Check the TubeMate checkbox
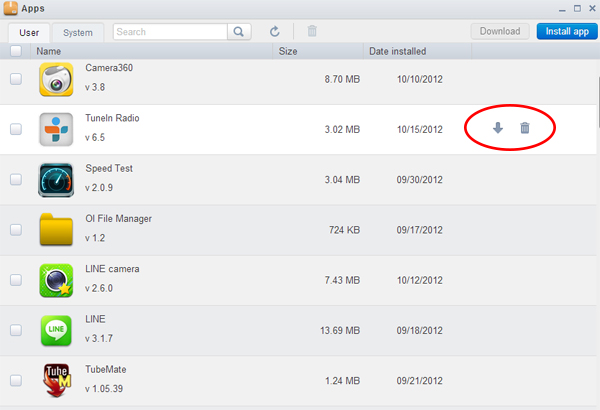The height and width of the screenshot is (410, 600). (x=16, y=381)
